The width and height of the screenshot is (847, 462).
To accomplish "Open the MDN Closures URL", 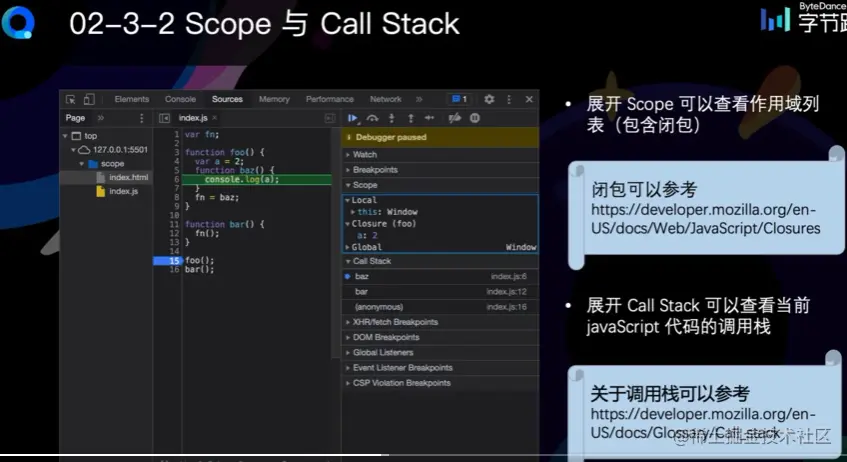I will [x=705, y=219].
